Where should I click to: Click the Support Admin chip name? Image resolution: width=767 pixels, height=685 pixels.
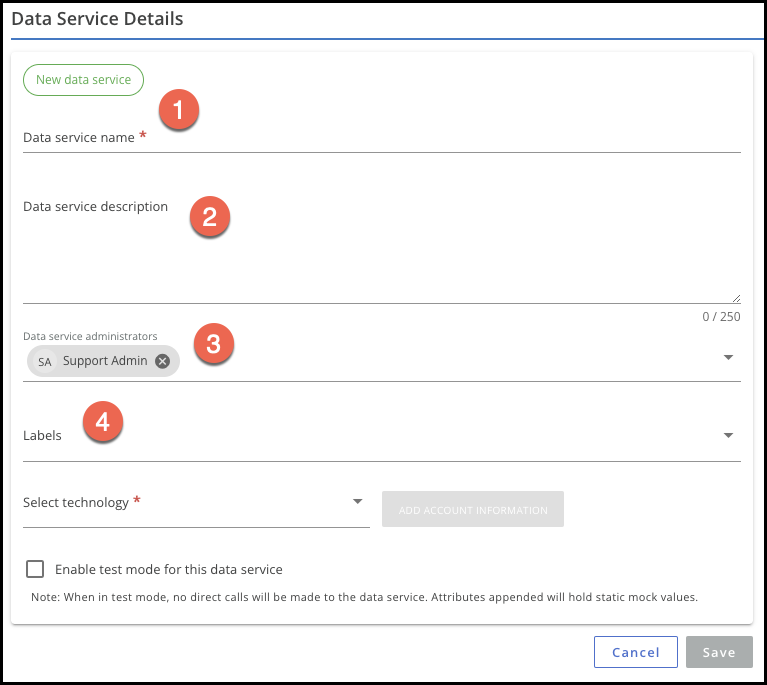point(105,361)
